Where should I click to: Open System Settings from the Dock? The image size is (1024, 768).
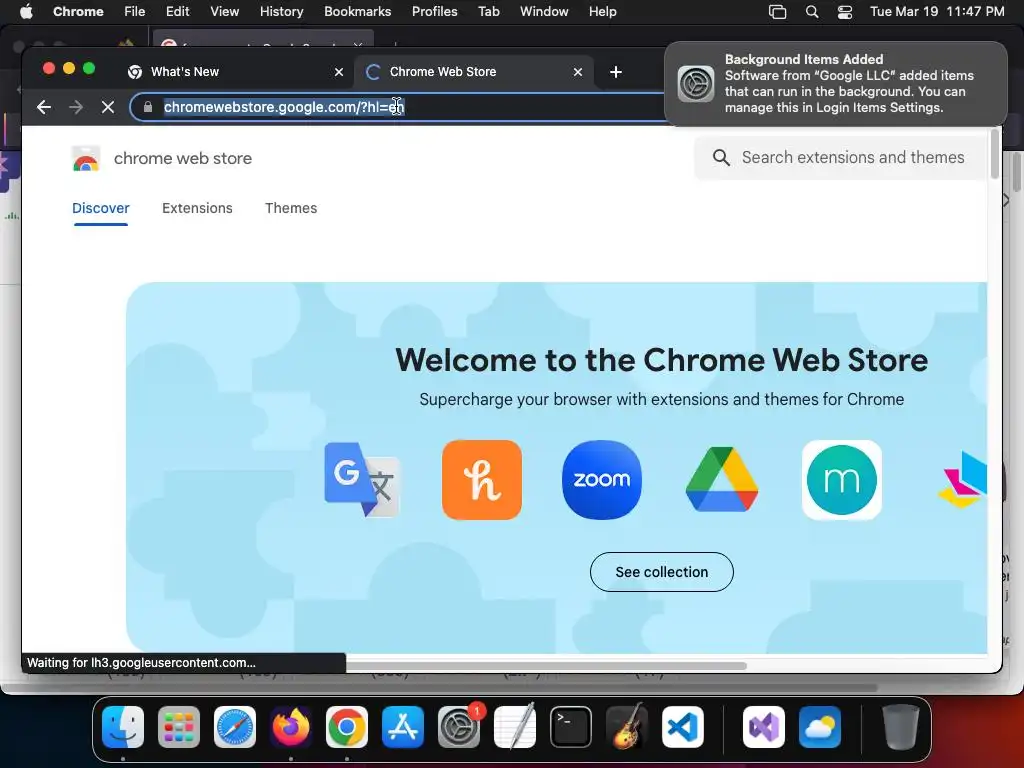459,727
